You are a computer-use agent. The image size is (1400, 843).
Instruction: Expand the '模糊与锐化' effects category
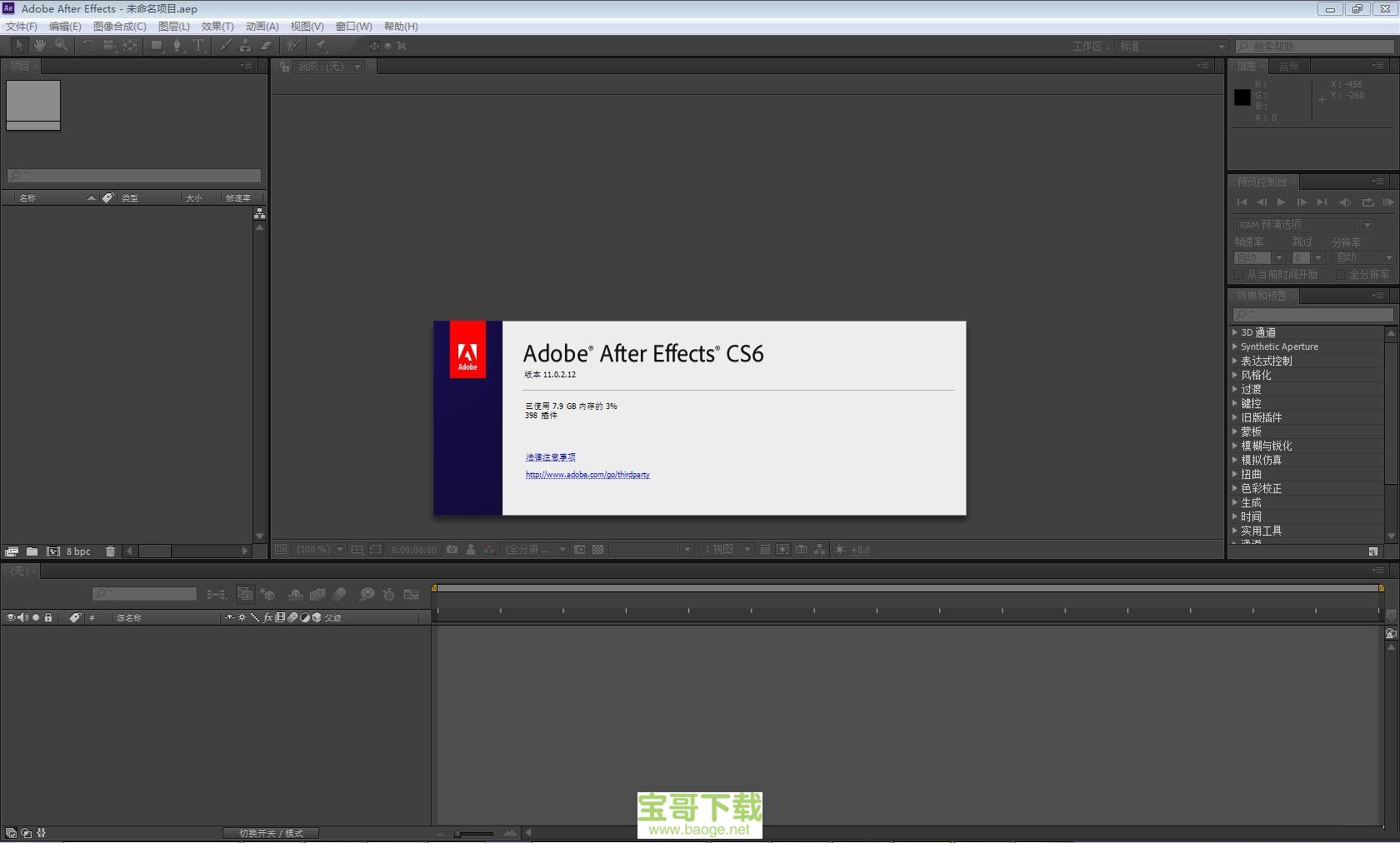pyautogui.click(x=1235, y=446)
